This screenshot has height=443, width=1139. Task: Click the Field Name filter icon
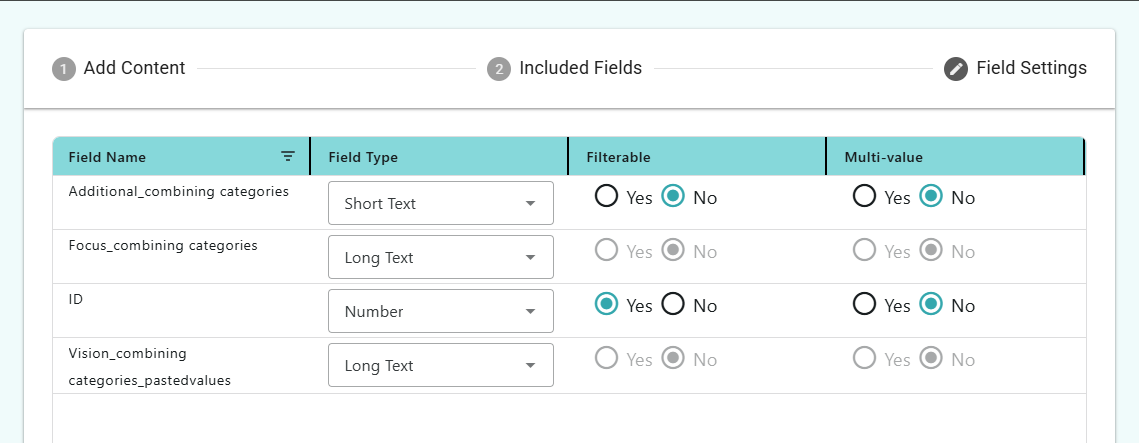[x=288, y=157]
